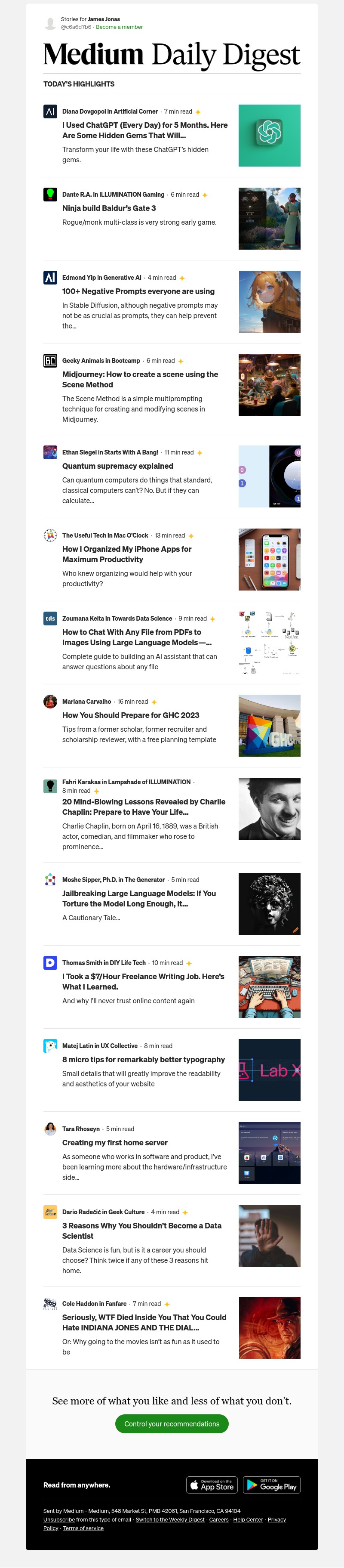344x1568 pixels.
Task: Click Mariana Carvalho's avatar
Action: (50, 701)
